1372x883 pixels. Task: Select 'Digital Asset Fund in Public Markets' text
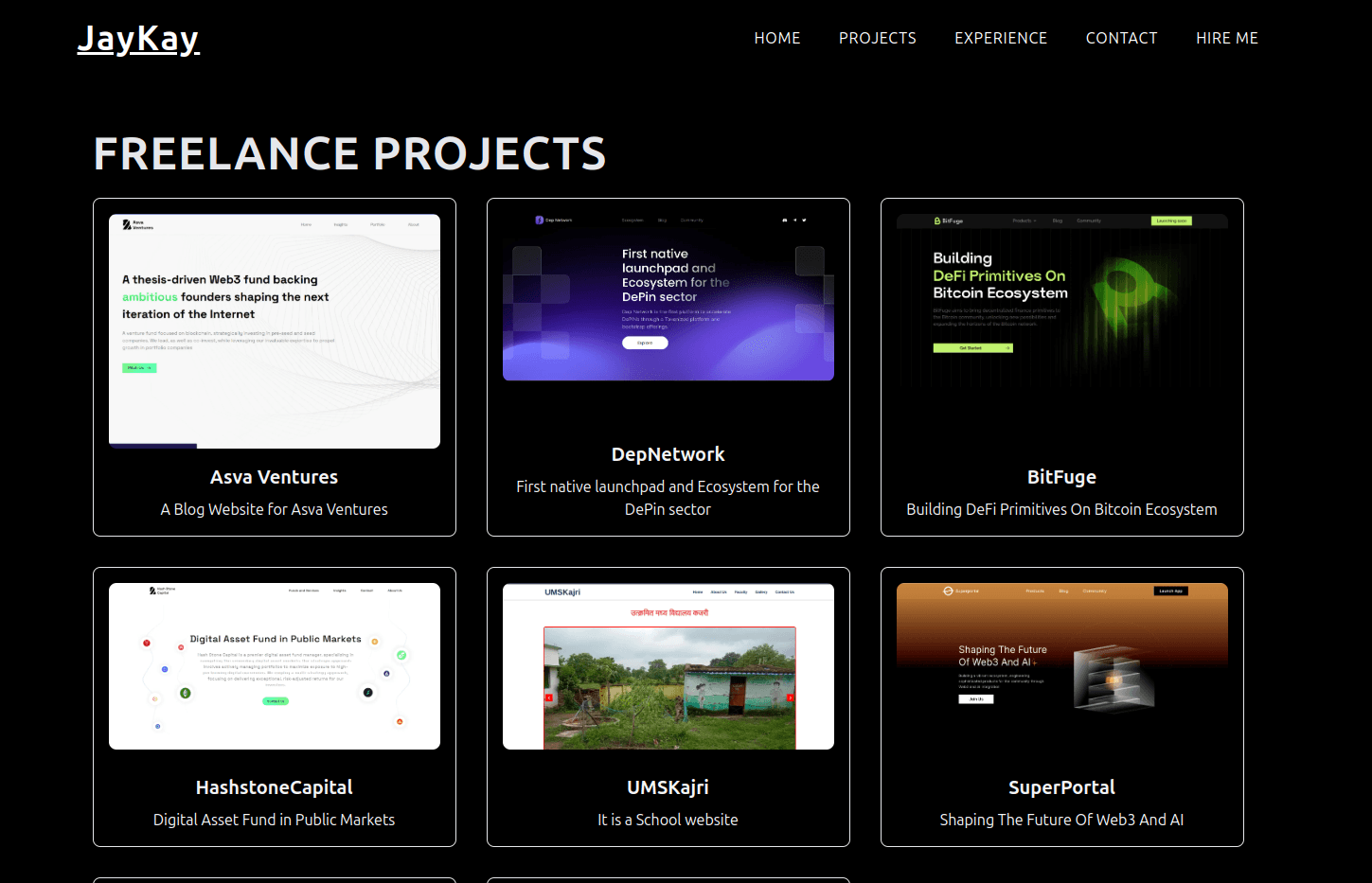click(275, 820)
